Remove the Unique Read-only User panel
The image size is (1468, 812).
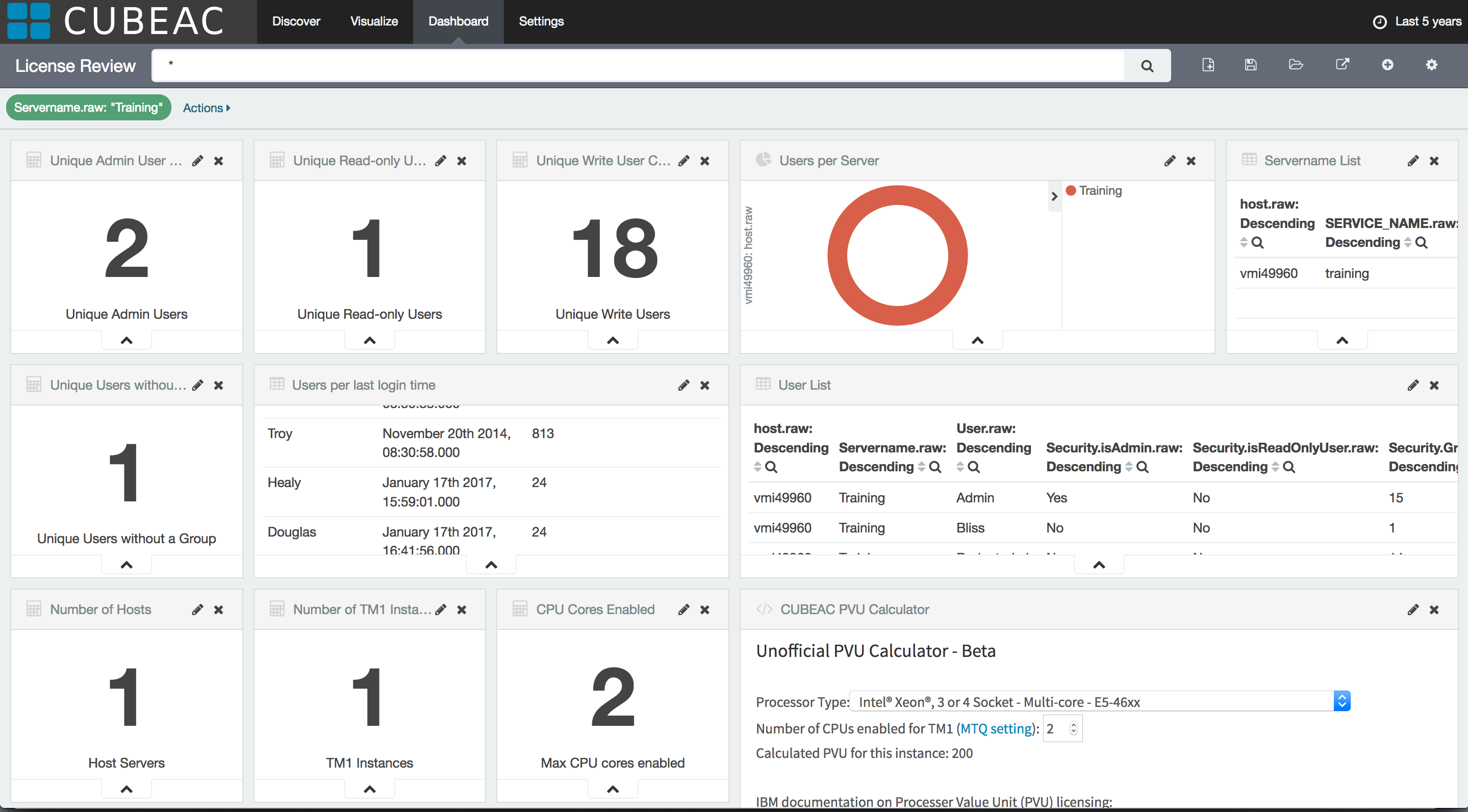(x=462, y=161)
